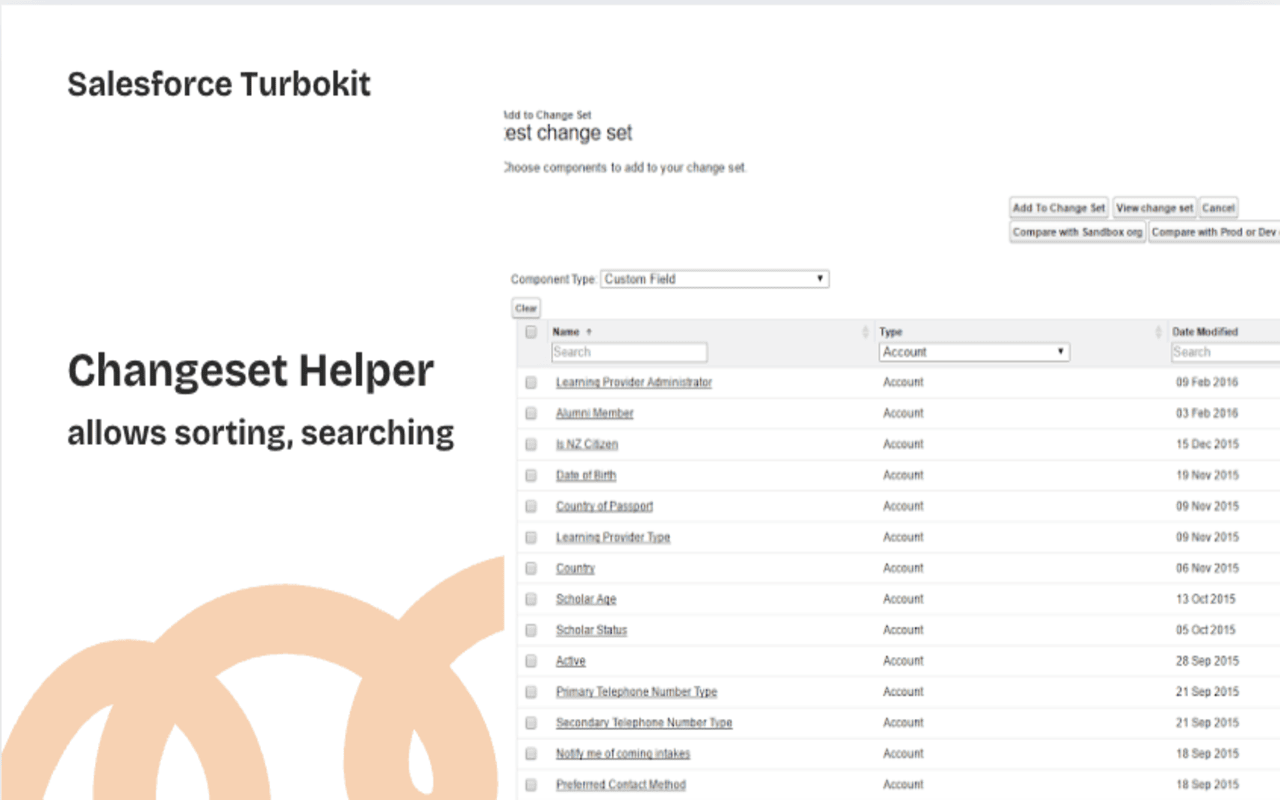The image size is (1280, 800).
Task: Check the Notify me of coming intakes checkbox
Action: click(x=531, y=755)
